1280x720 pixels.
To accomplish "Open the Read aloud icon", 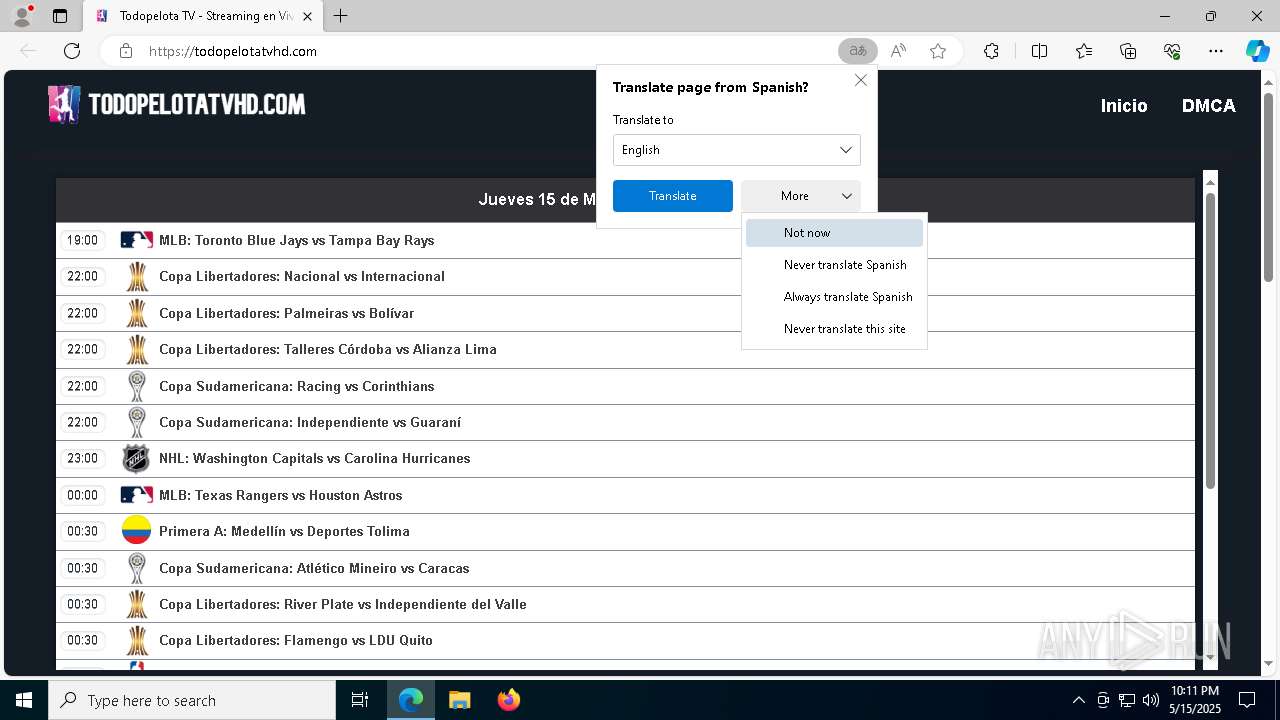I will (x=898, y=51).
